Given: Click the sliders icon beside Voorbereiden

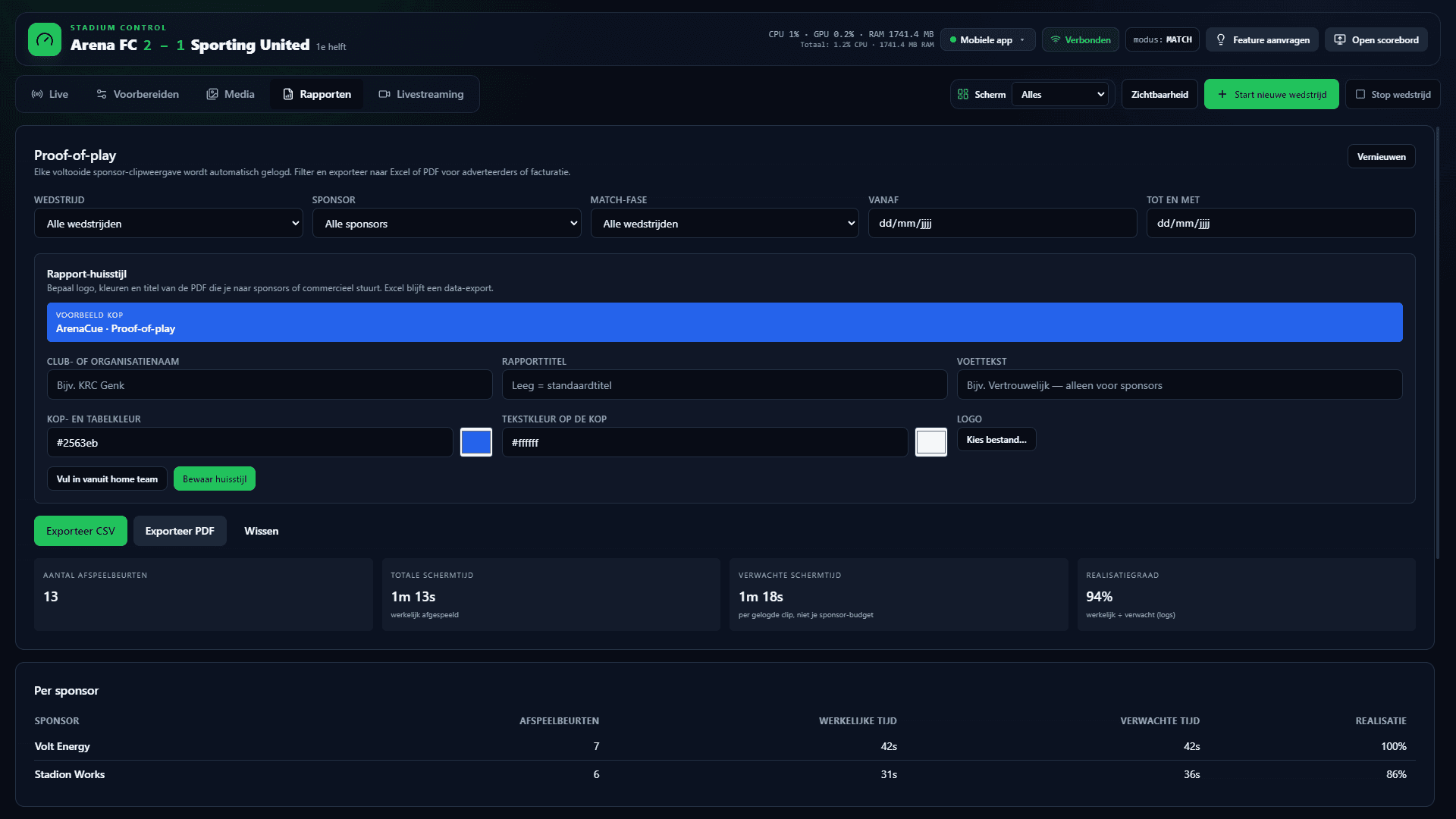Looking at the screenshot, I should (102, 94).
